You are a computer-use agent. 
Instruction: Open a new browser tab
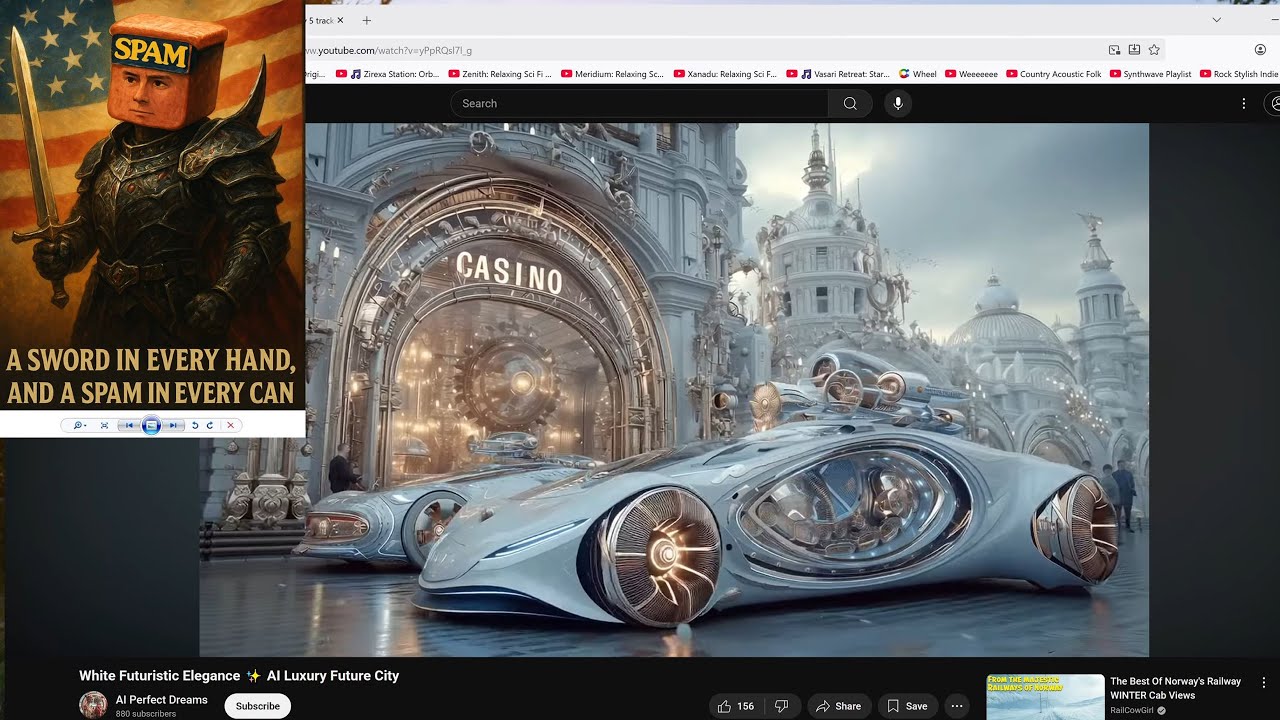[366, 20]
